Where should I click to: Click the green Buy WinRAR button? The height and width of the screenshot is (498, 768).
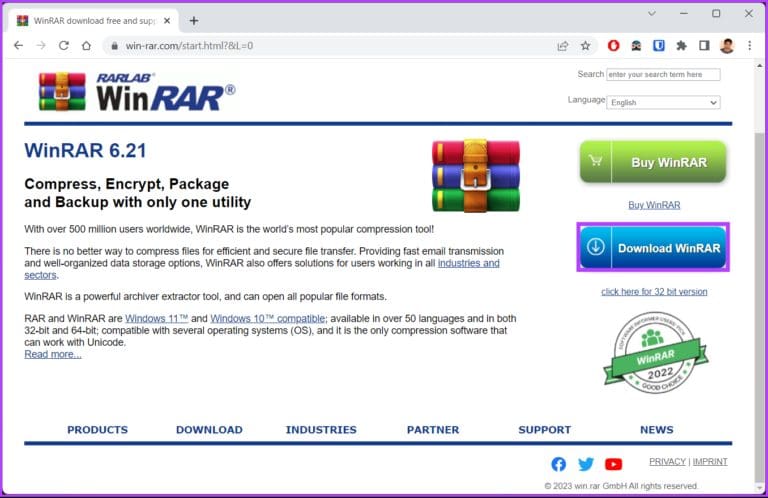click(653, 162)
